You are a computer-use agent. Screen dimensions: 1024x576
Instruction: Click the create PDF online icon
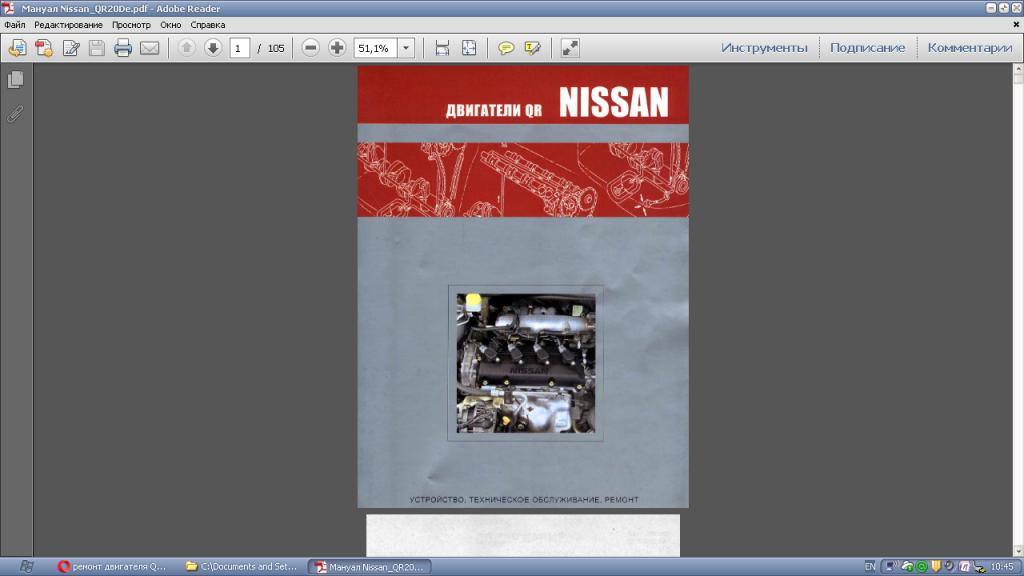click(x=44, y=48)
